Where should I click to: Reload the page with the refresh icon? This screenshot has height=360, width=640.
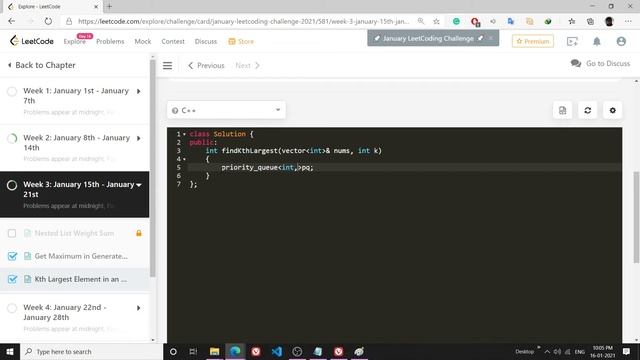(48, 21)
